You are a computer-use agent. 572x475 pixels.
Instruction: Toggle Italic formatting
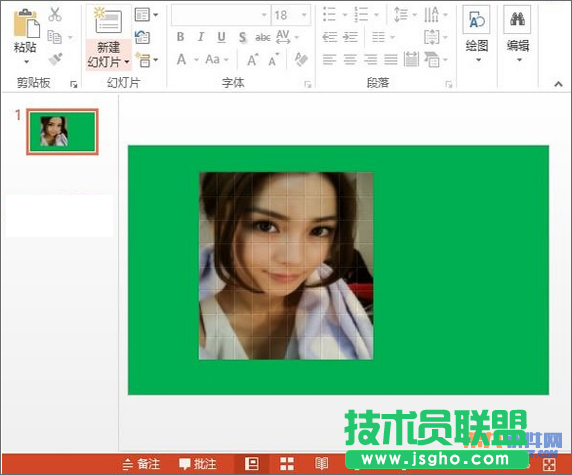[x=201, y=37]
